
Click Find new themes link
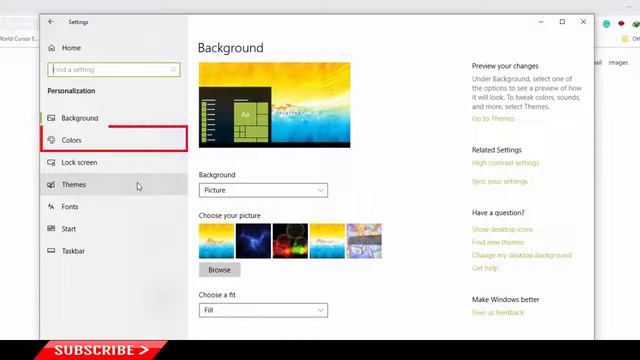coord(498,242)
